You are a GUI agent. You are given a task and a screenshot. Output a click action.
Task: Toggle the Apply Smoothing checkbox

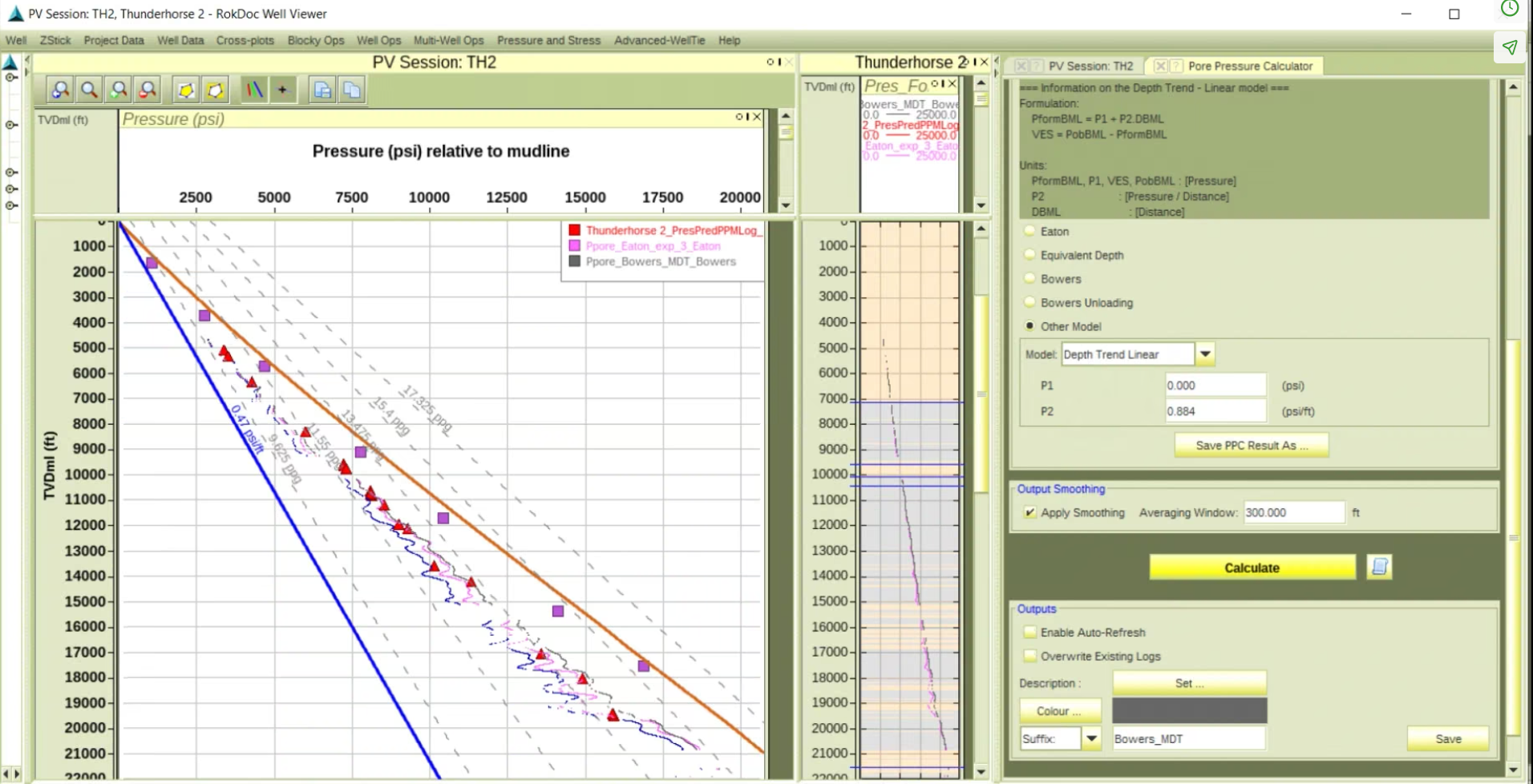pyautogui.click(x=1030, y=512)
